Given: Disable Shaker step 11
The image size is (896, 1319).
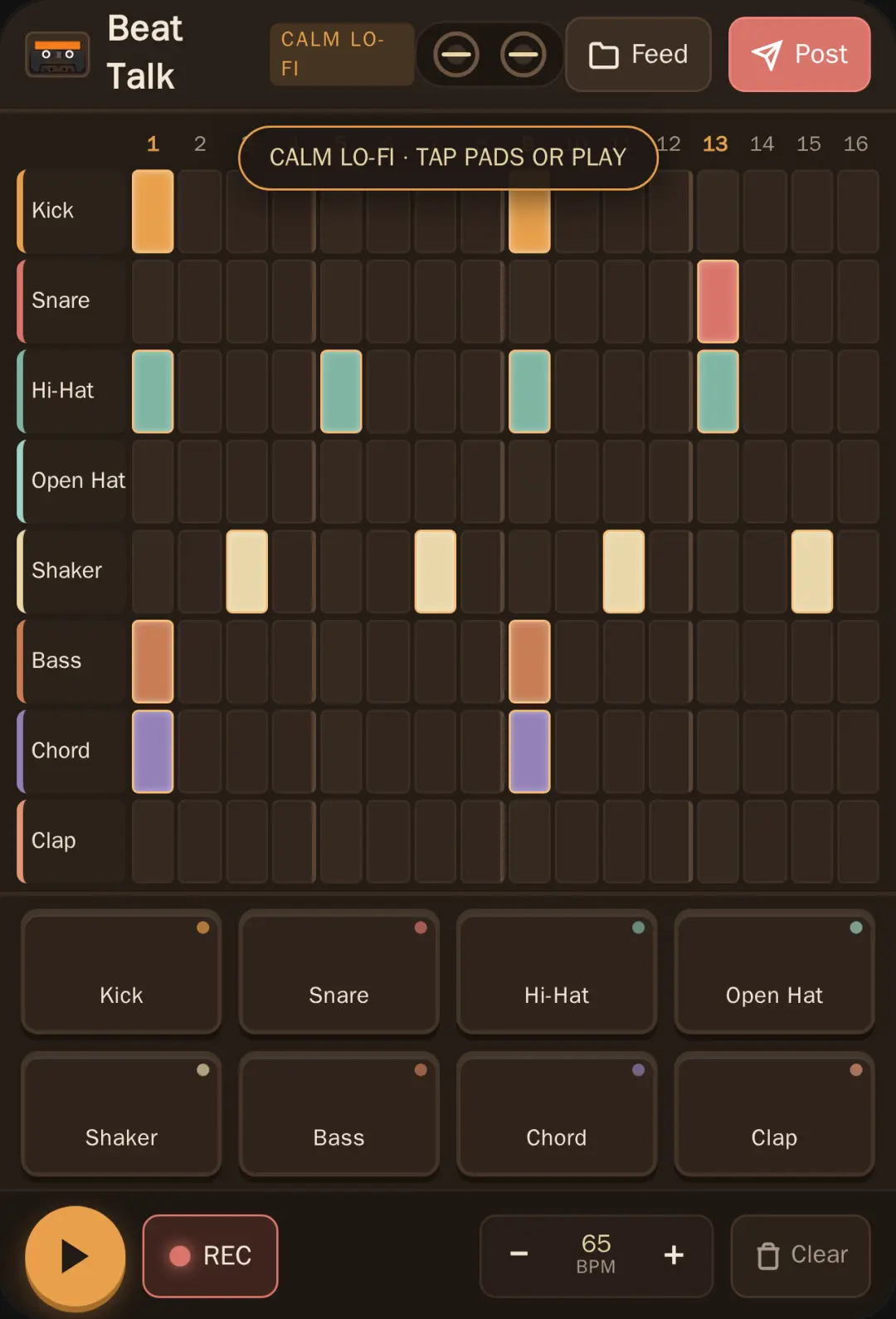Looking at the screenshot, I should click(624, 572).
